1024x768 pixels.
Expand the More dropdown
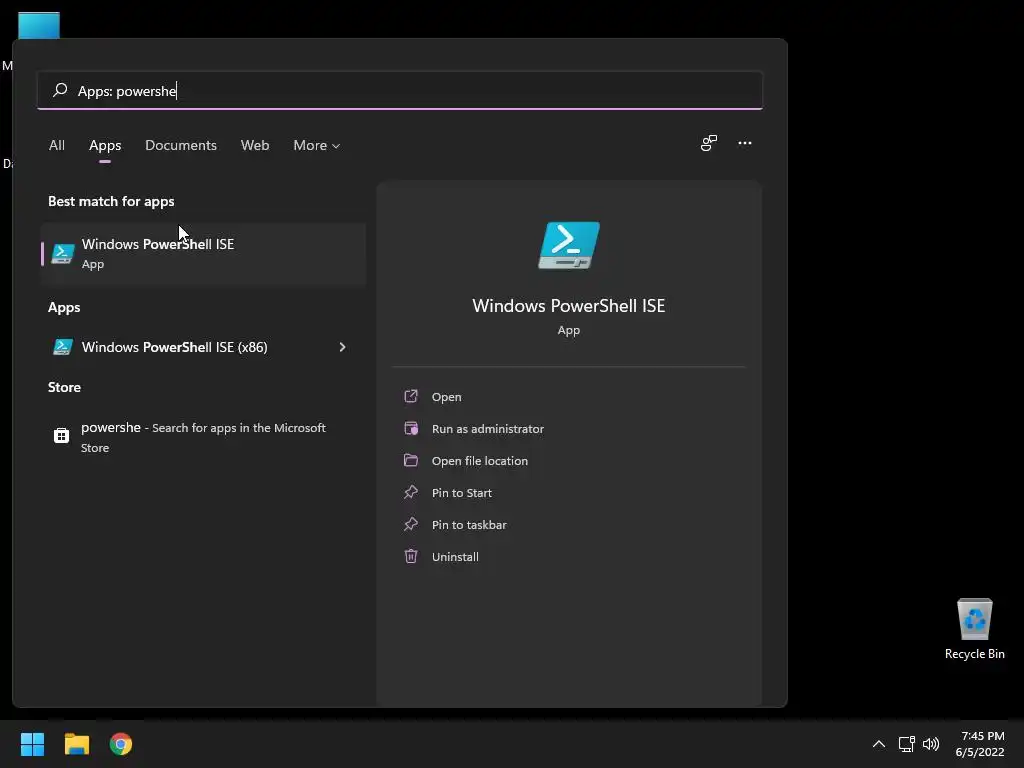pos(317,146)
